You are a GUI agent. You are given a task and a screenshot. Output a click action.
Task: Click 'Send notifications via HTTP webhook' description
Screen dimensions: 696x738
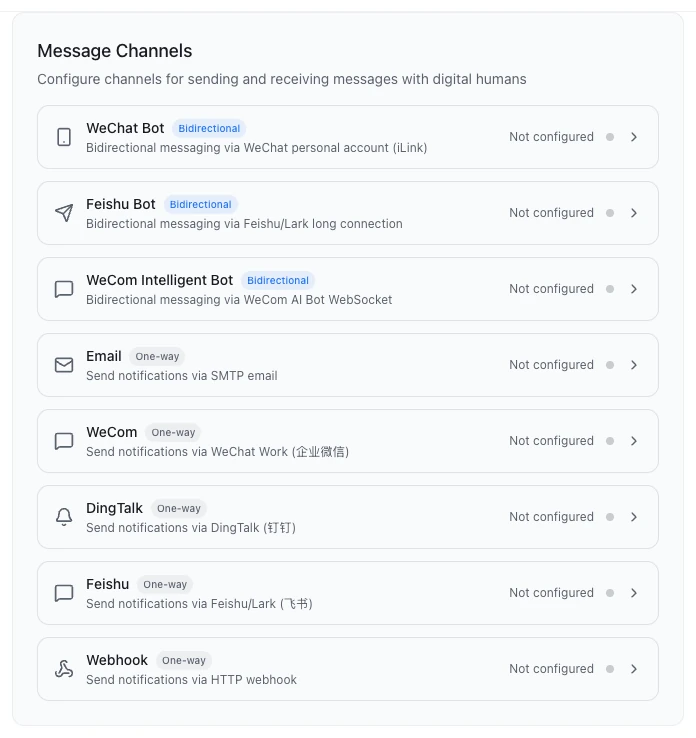click(x=192, y=680)
